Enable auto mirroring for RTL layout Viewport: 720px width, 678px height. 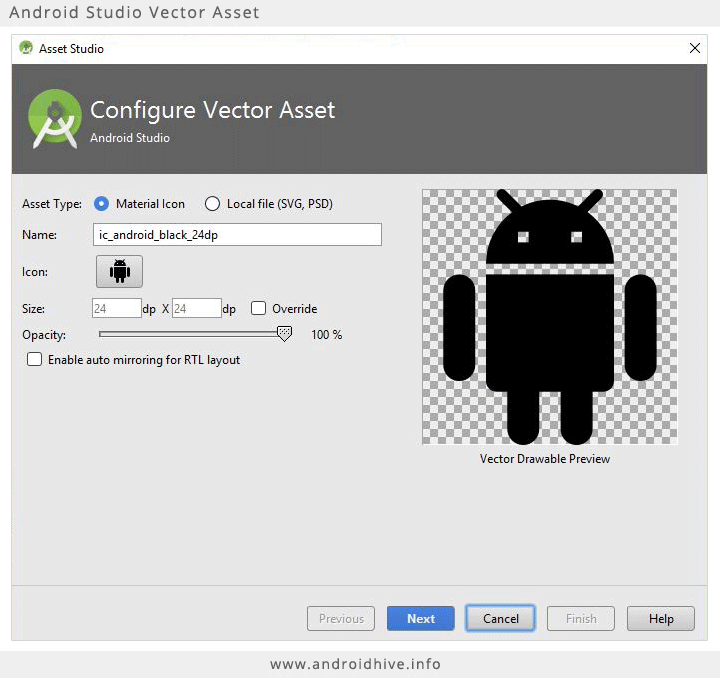[34, 359]
